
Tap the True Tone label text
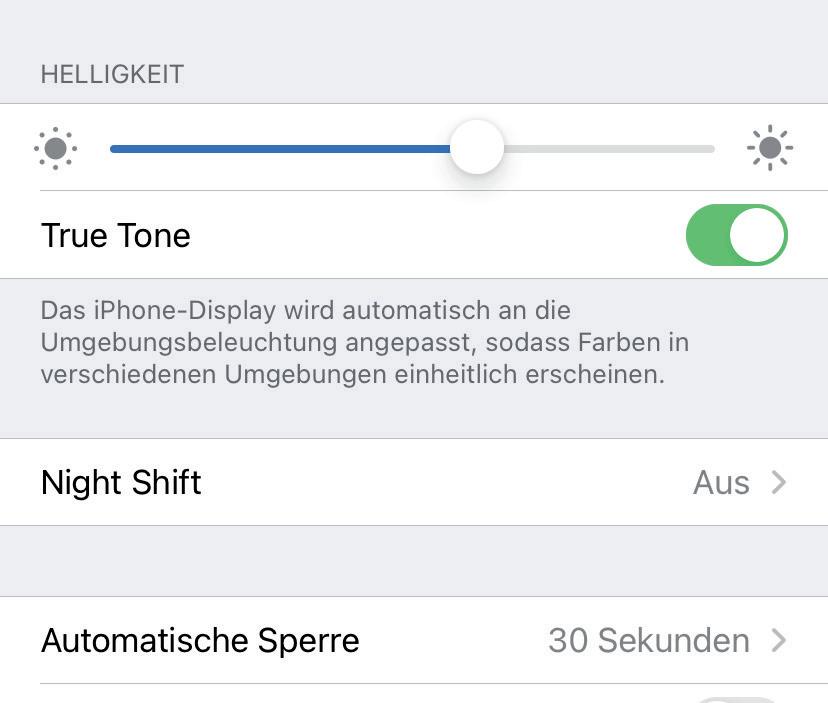click(x=115, y=236)
